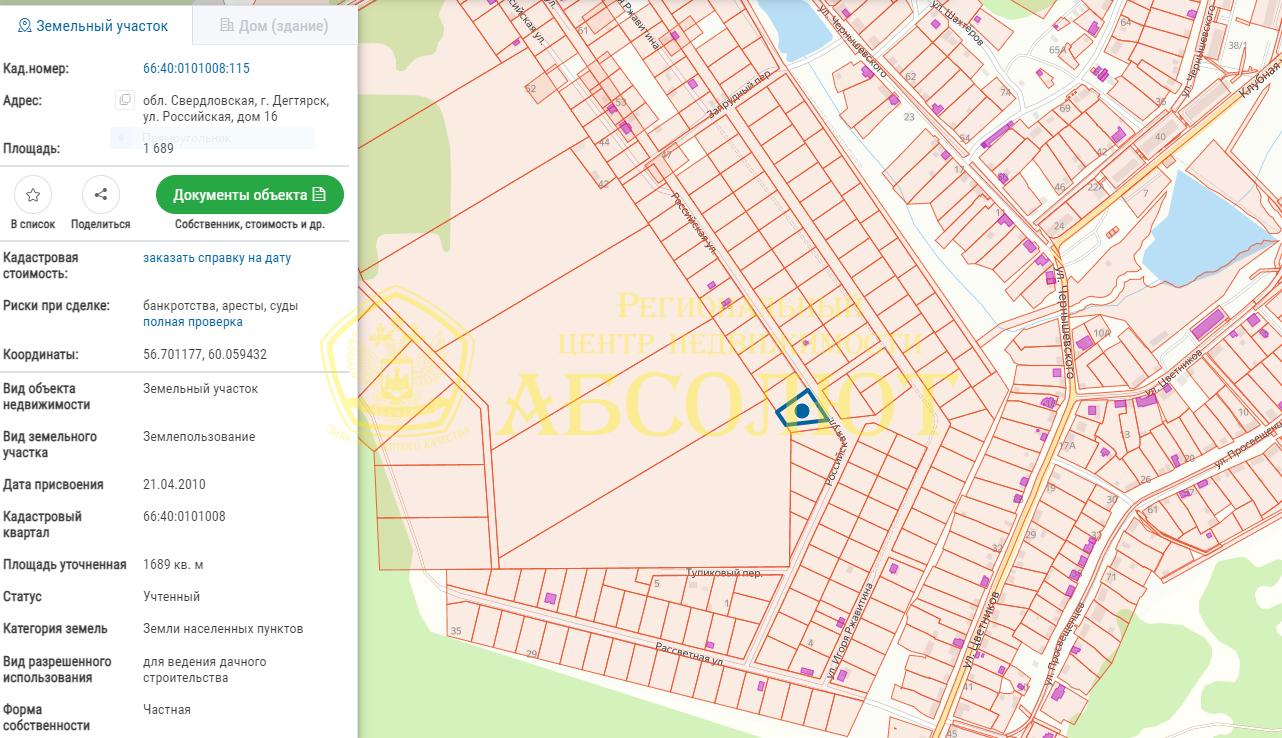Click address text ул. Российская, дом 16

[x=211, y=117]
